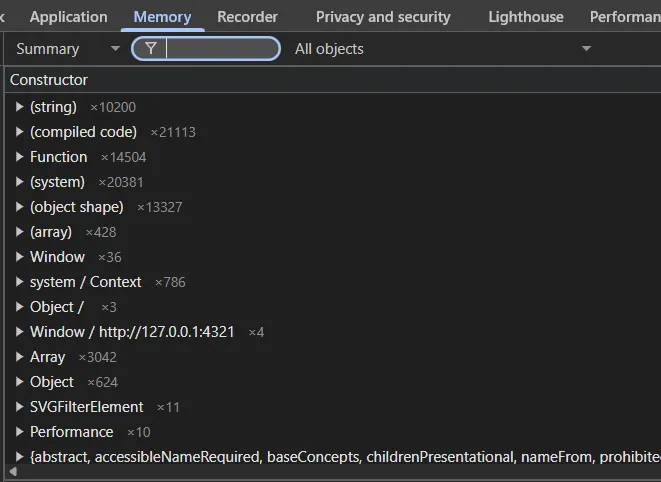The width and height of the screenshot is (661, 482).
Task: Open the Privacy and security tab
Action: 383,17
